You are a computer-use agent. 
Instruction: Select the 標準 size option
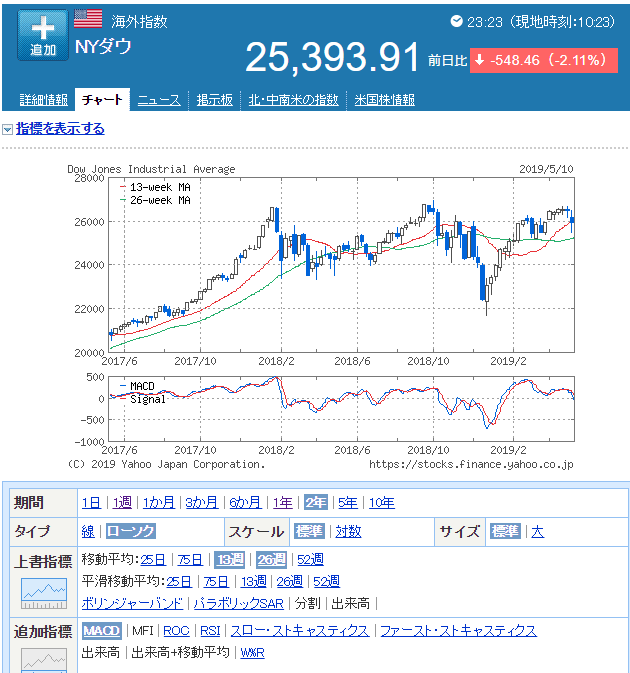506,531
